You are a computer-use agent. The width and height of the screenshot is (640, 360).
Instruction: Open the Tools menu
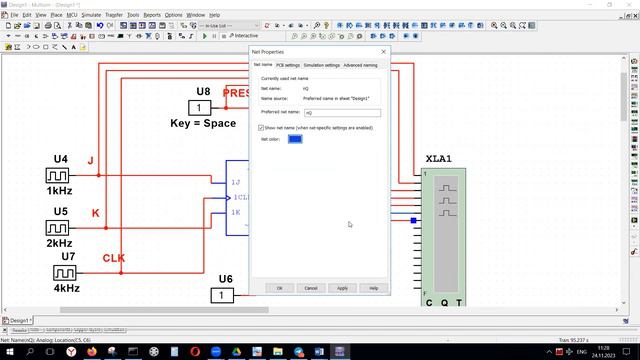point(133,15)
